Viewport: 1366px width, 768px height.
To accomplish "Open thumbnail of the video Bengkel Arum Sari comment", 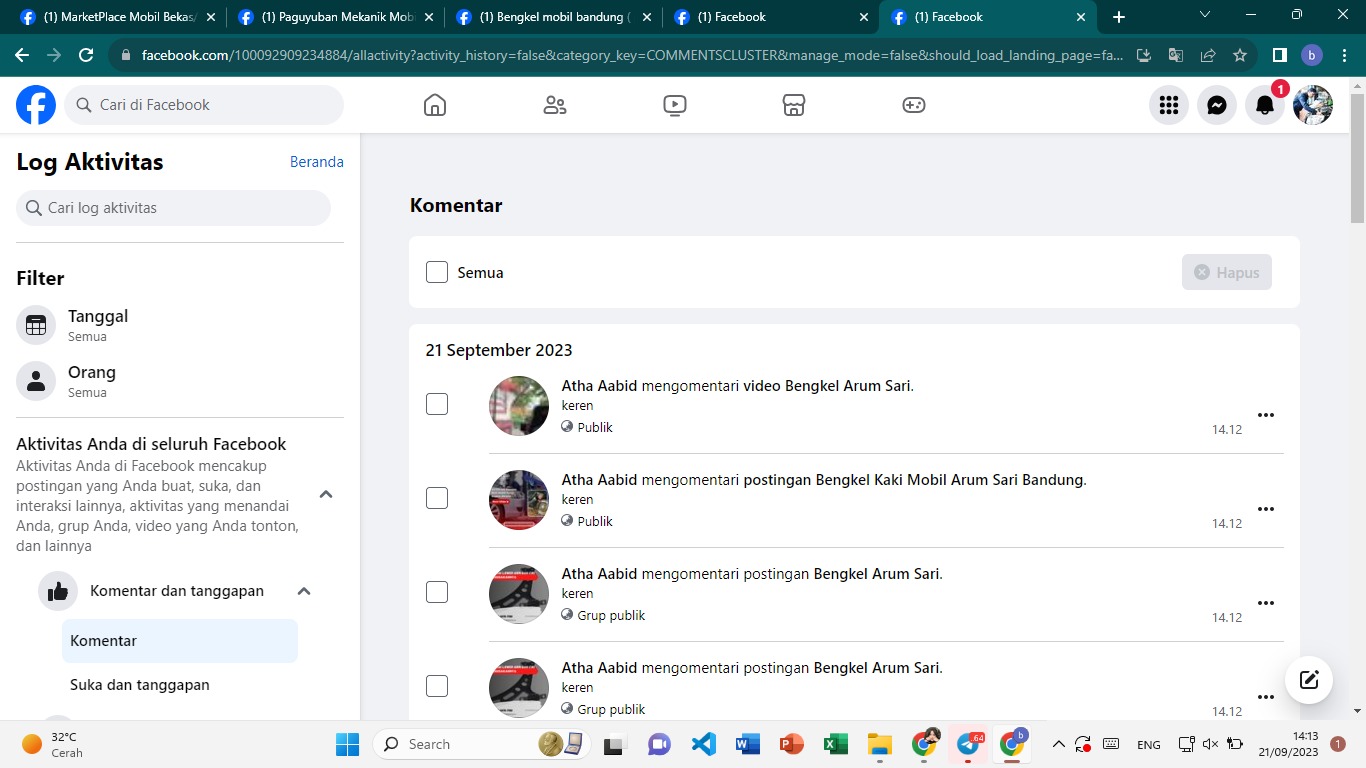I will click(519, 406).
